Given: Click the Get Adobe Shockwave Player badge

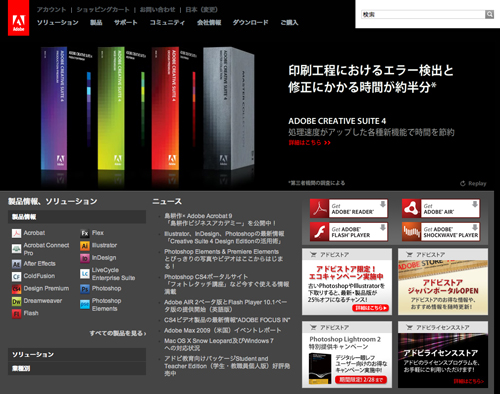Looking at the screenshot, I should point(441,232).
